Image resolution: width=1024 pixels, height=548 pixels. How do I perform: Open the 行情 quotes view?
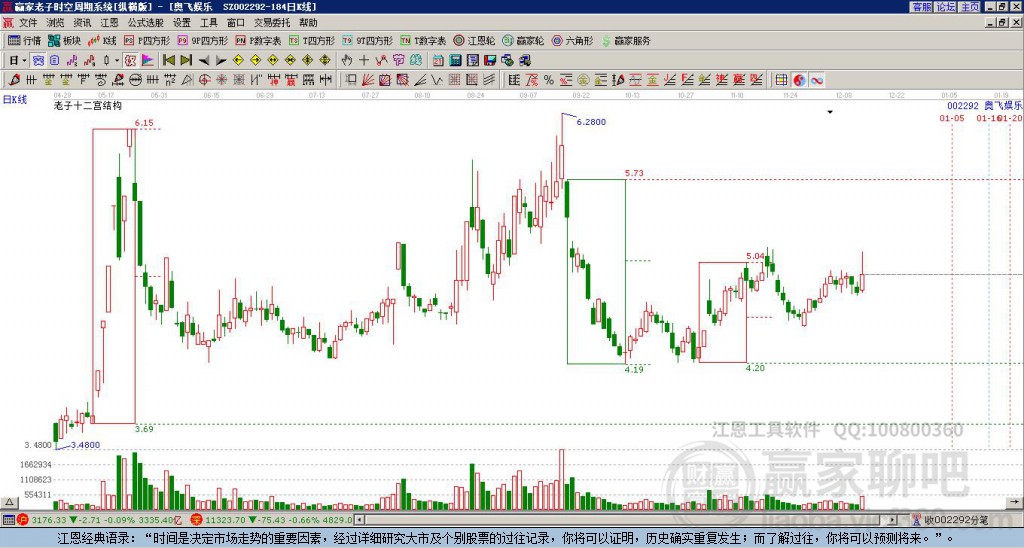pos(25,41)
